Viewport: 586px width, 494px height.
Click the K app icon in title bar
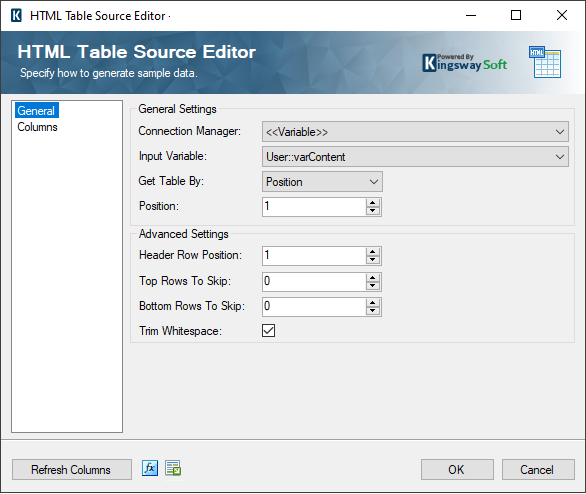pos(16,16)
